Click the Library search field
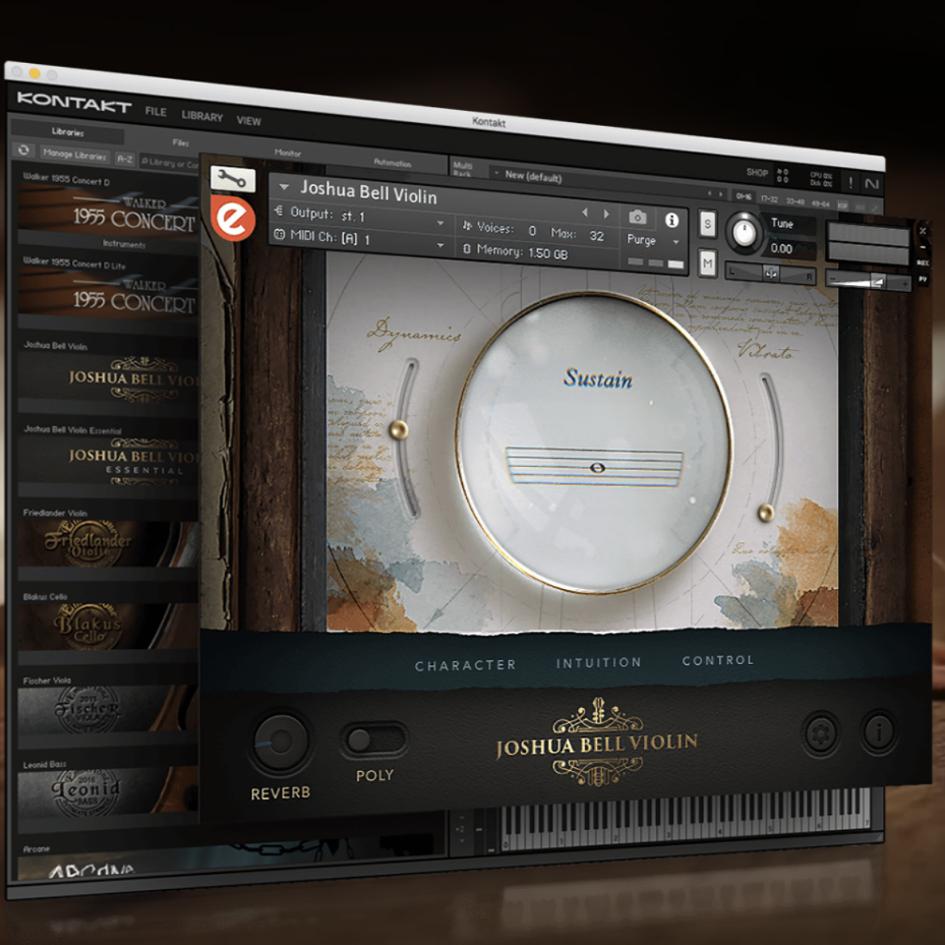The height and width of the screenshot is (945, 945). click(x=169, y=163)
